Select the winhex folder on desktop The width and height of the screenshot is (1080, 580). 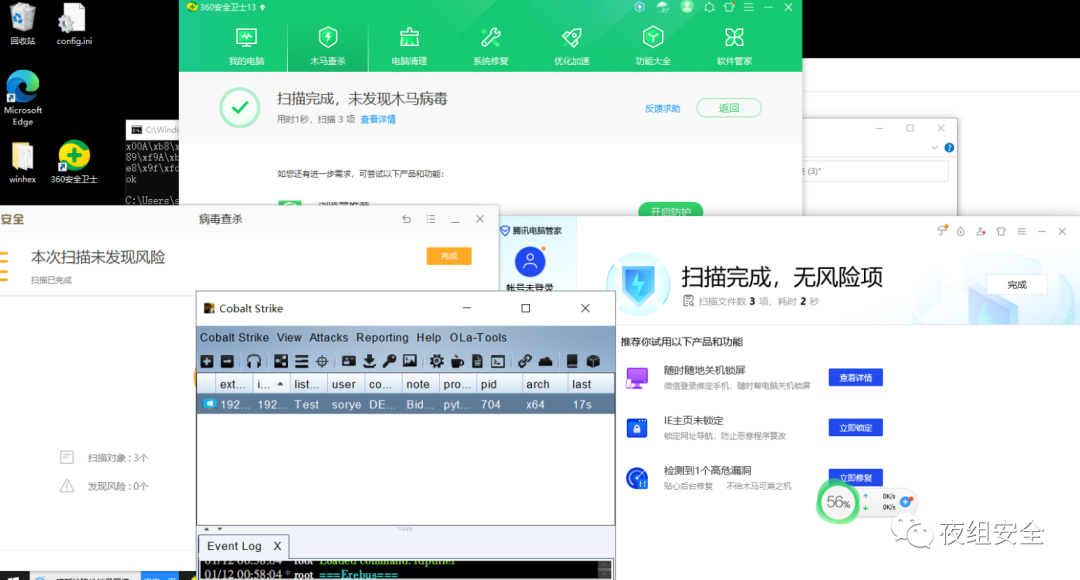[23, 163]
